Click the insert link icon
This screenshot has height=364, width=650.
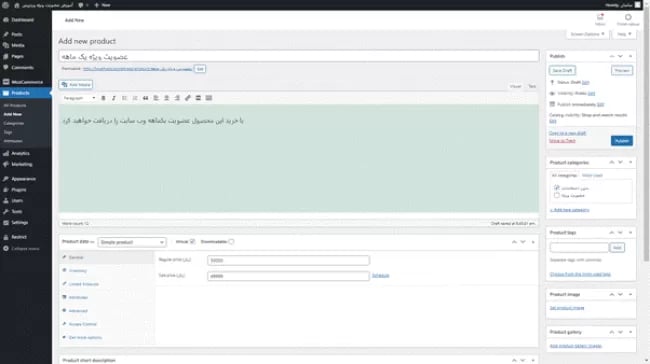(x=188, y=98)
